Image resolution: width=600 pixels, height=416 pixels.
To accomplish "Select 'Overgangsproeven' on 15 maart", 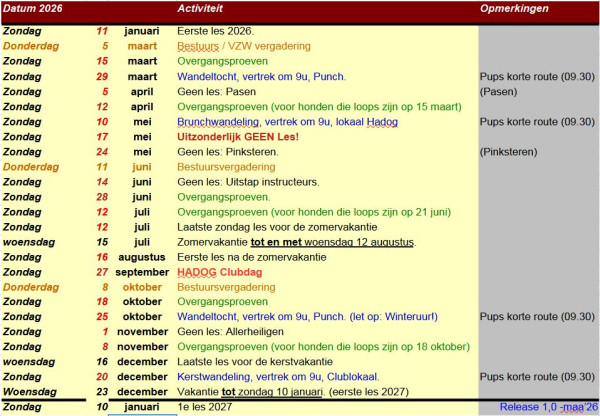I will coord(222,61).
